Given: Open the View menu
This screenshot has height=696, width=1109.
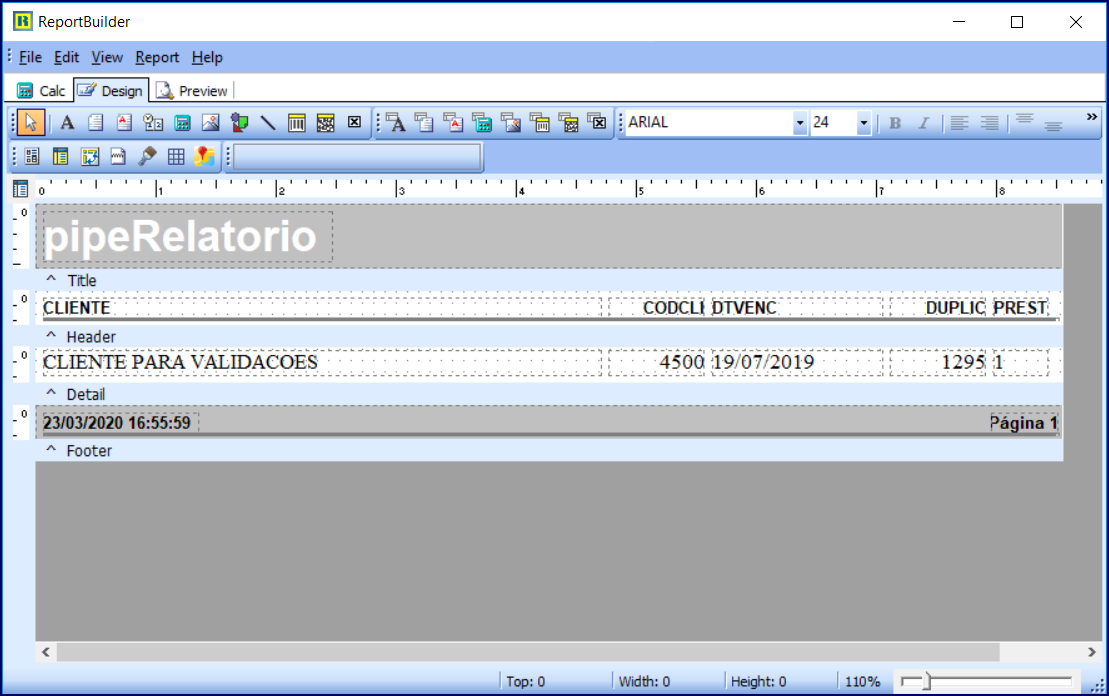Looking at the screenshot, I should click(x=107, y=57).
